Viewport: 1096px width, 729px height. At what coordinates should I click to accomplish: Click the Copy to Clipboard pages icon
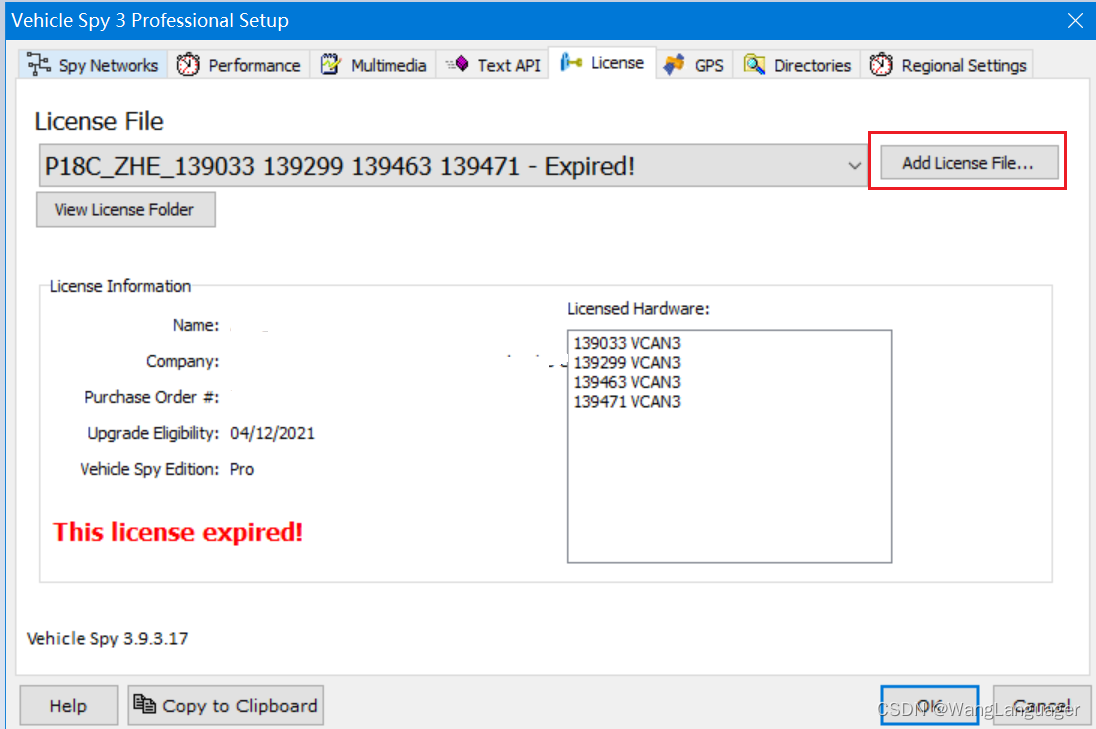[145, 705]
